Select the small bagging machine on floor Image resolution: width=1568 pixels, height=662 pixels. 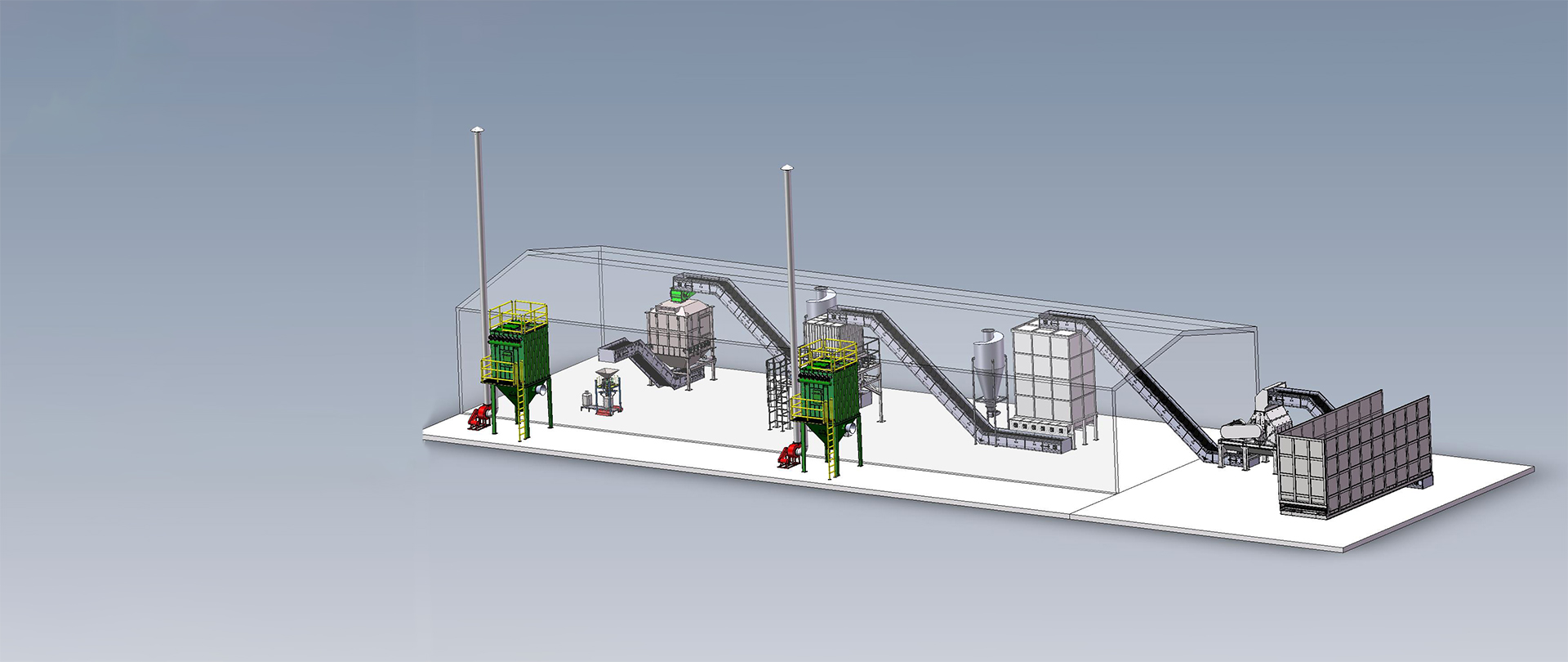click(x=606, y=392)
